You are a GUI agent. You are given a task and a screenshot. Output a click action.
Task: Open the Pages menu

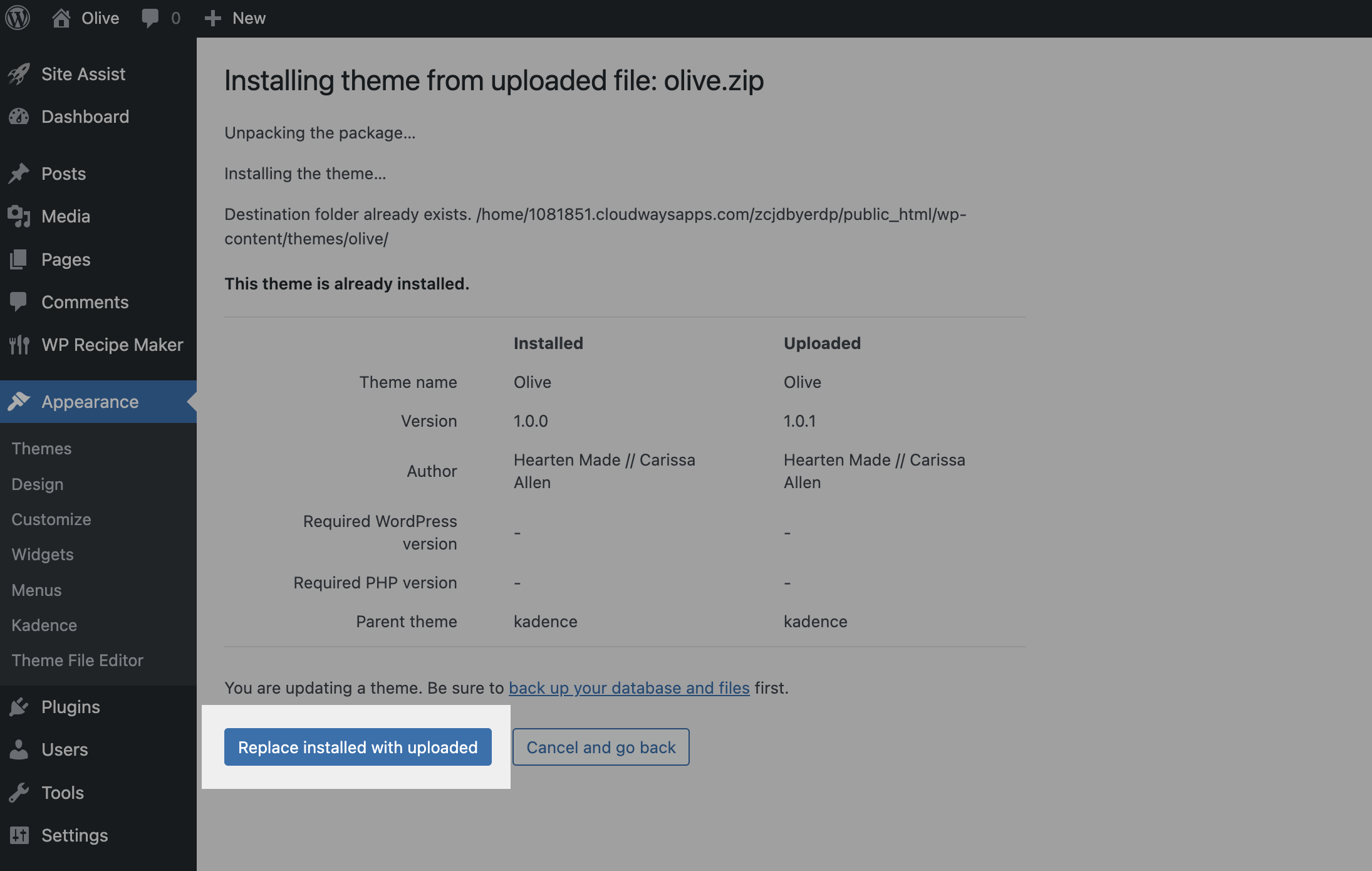point(66,259)
